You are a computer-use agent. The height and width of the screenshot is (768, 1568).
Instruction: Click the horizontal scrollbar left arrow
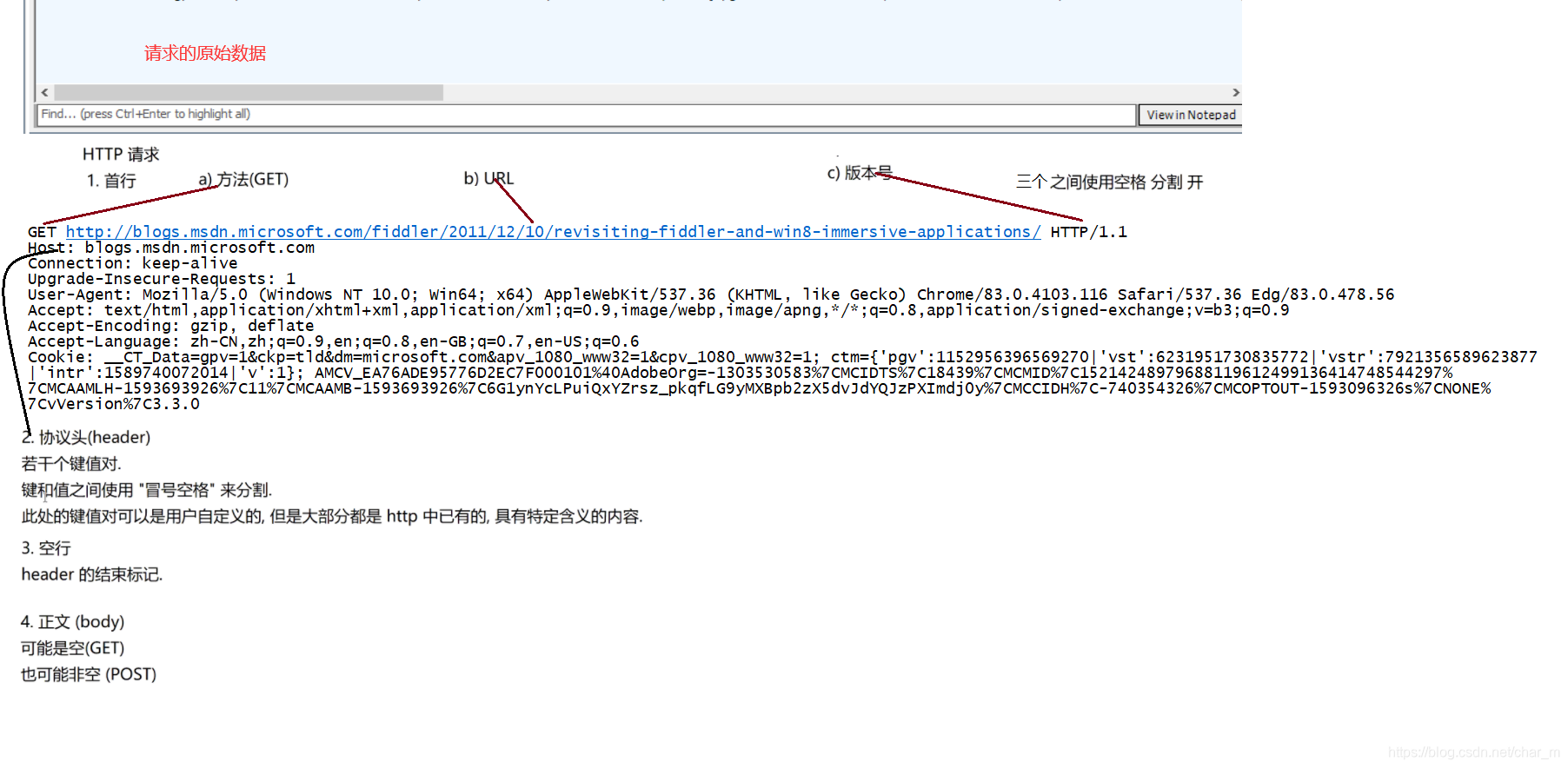45,92
